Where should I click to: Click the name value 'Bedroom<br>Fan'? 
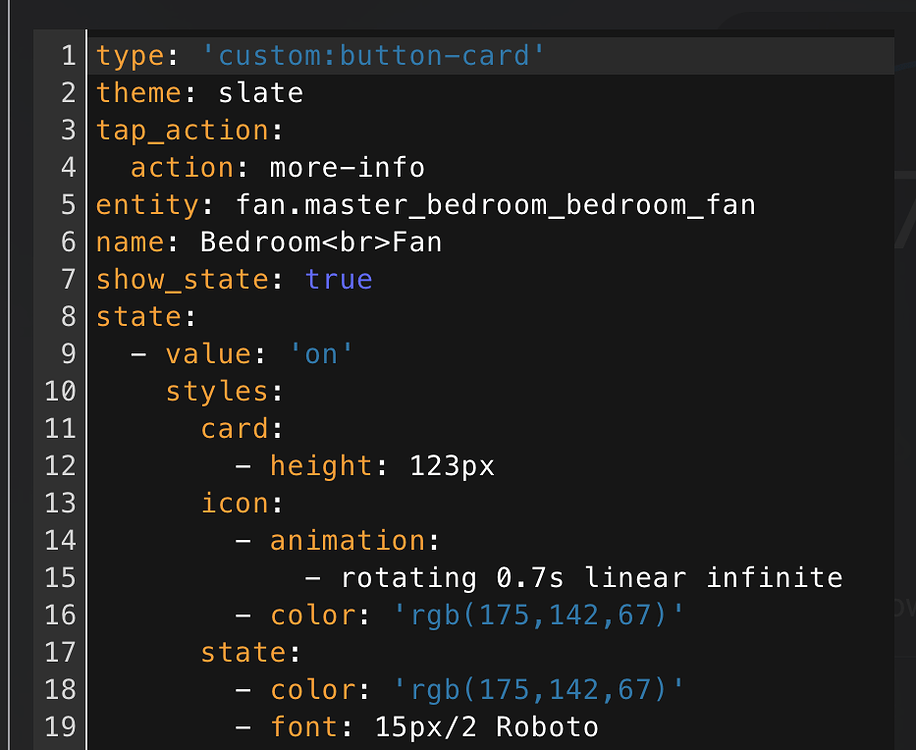tap(320, 242)
